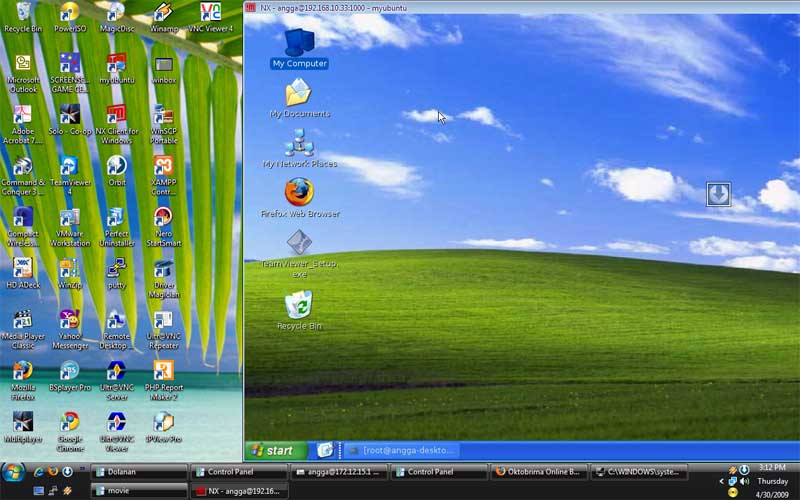The image size is (800, 500).
Task: Click Firefox quick launch icon in taskbar
Action: pos(53,472)
